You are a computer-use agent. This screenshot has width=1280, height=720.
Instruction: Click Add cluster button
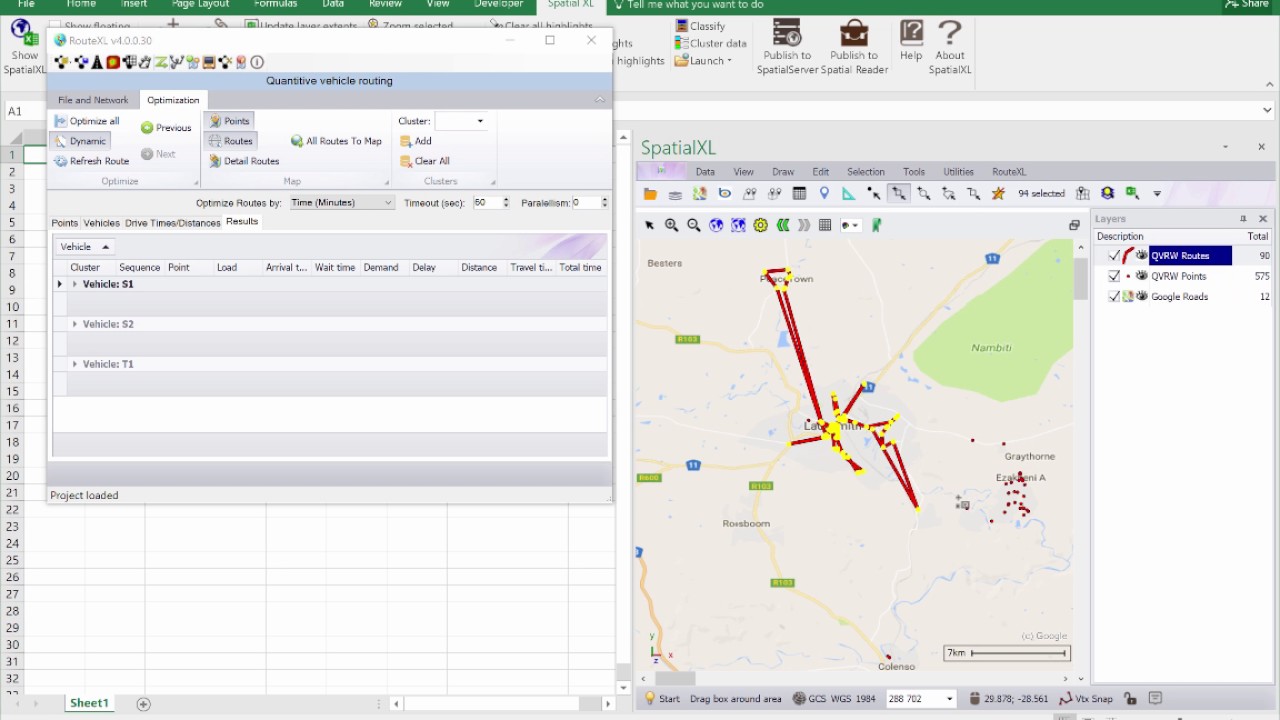(416, 141)
